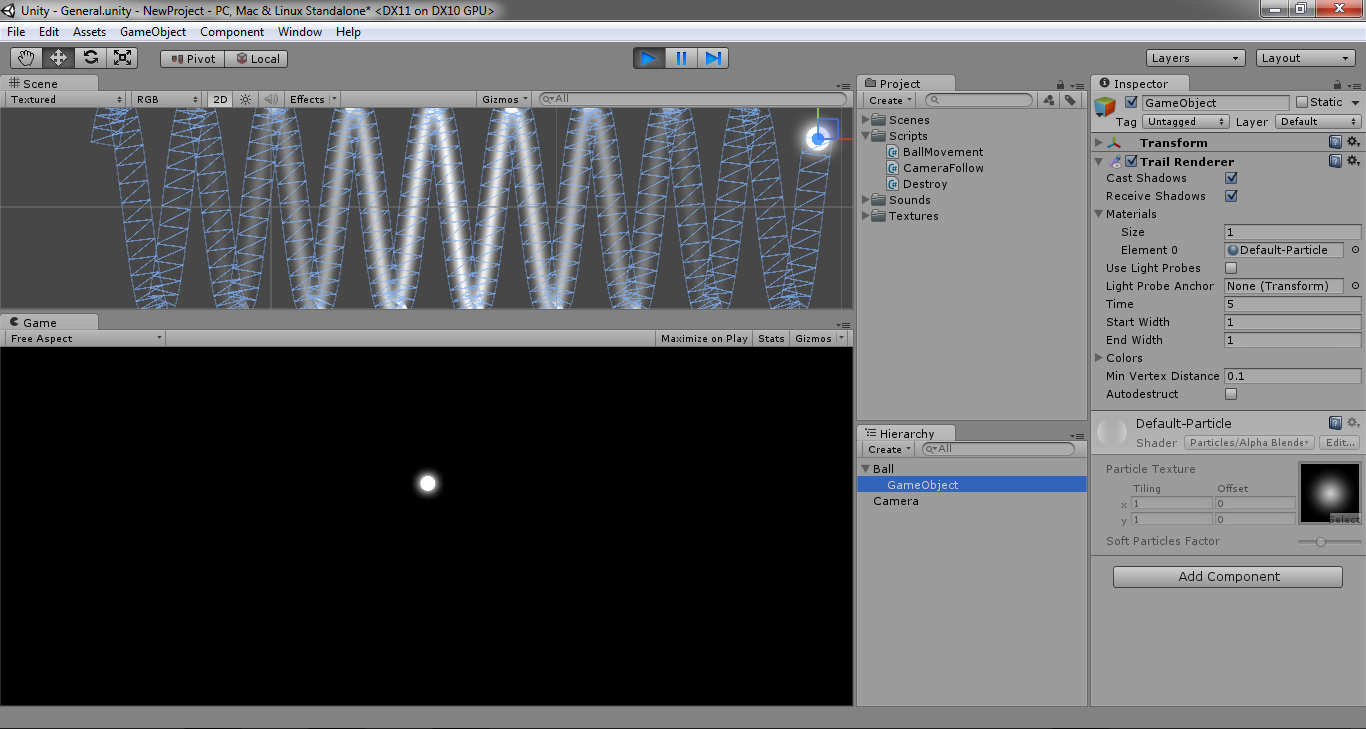Open Transform component help icon
1366x729 pixels.
1335,142
